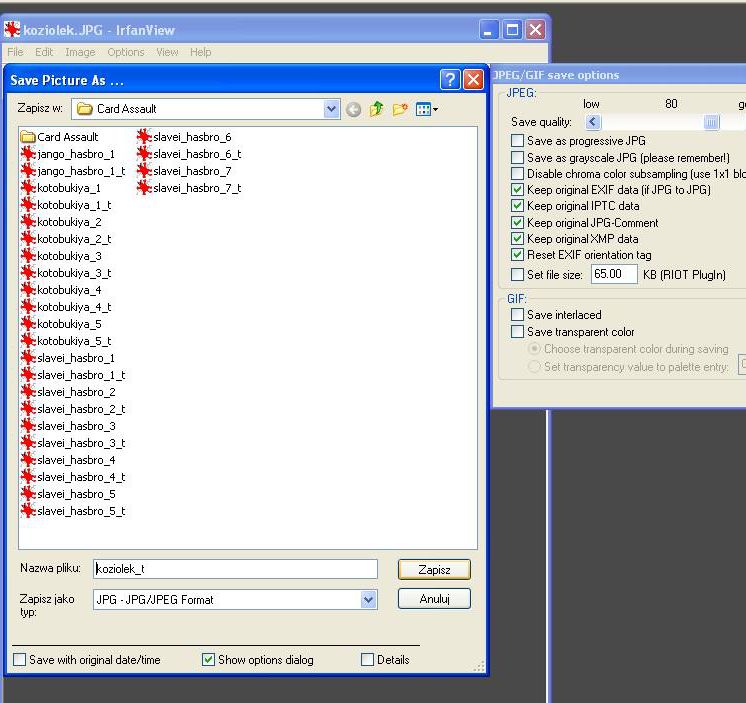
Task: Select slavei_hasbro_3_t file
Action: pyautogui.click(x=73, y=443)
